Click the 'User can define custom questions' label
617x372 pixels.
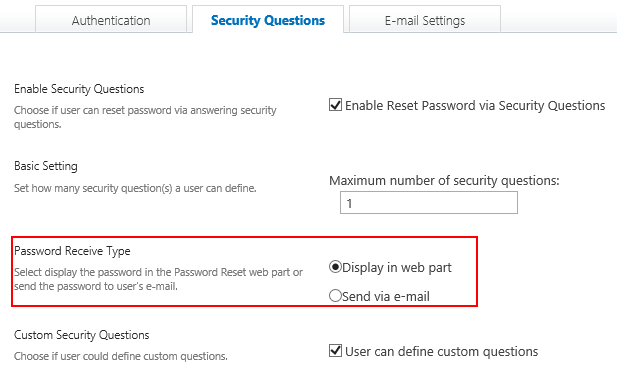442,351
